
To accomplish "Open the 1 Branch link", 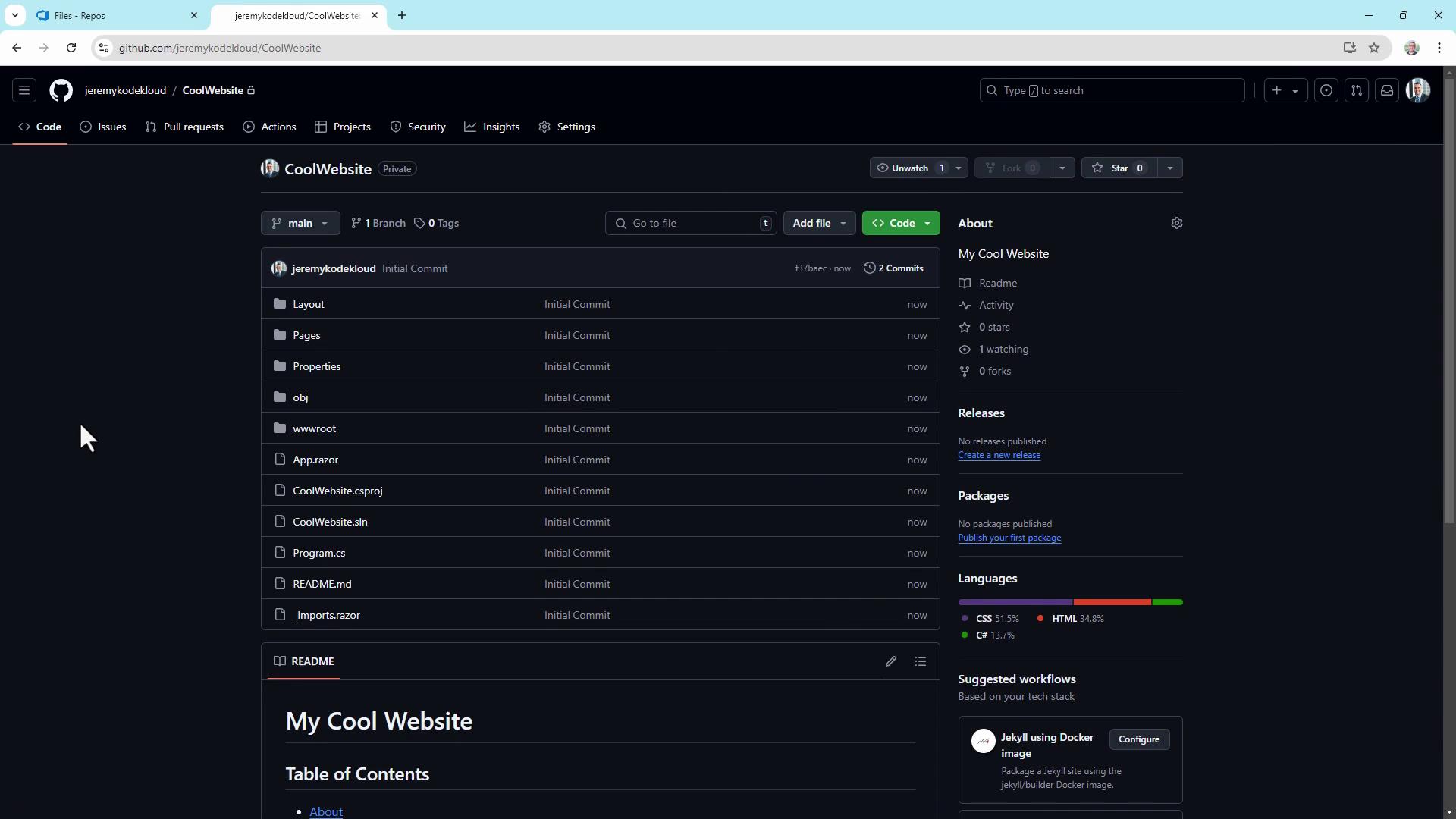I will pyautogui.click(x=378, y=223).
